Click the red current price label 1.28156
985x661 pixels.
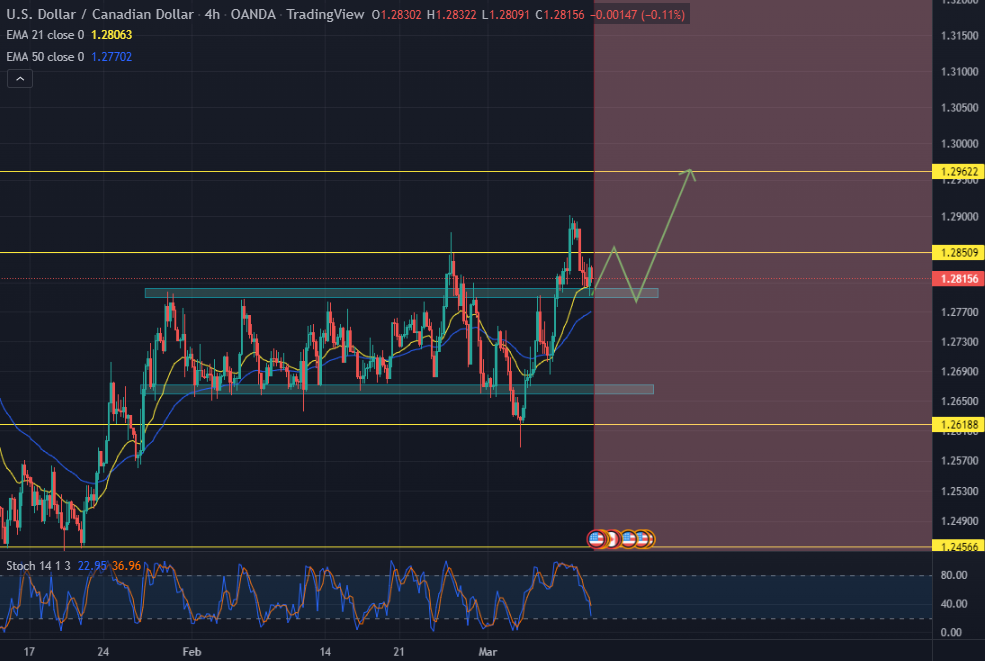[959, 278]
